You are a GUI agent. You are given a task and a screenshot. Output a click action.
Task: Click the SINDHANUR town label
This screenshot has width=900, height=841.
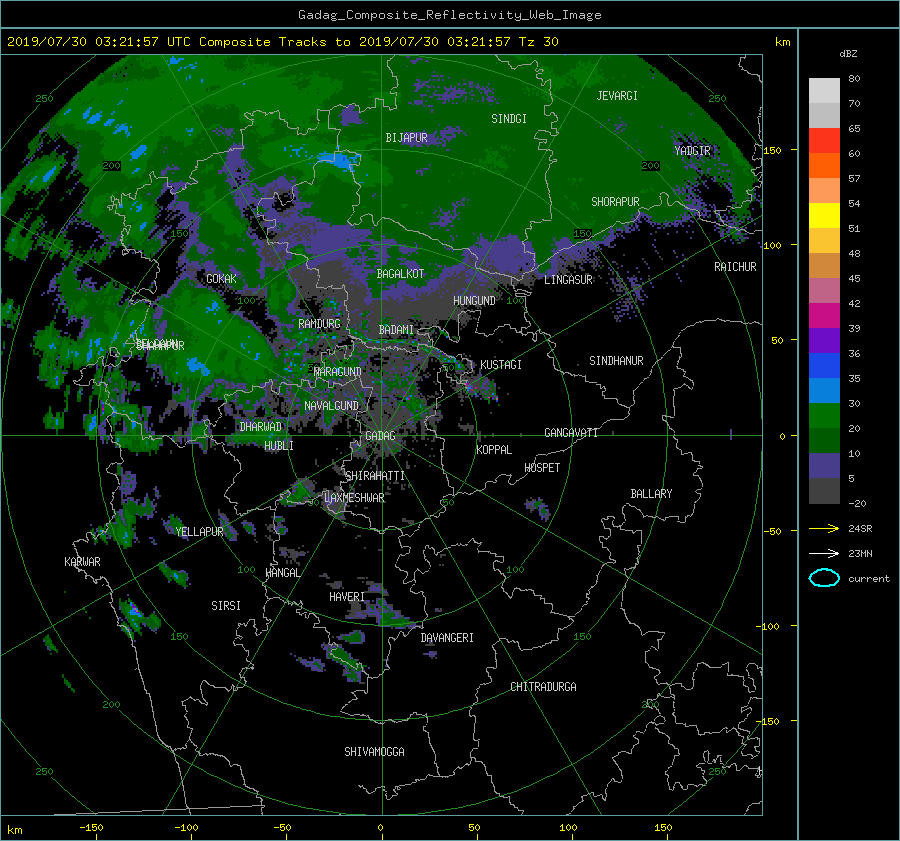(x=616, y=361)
